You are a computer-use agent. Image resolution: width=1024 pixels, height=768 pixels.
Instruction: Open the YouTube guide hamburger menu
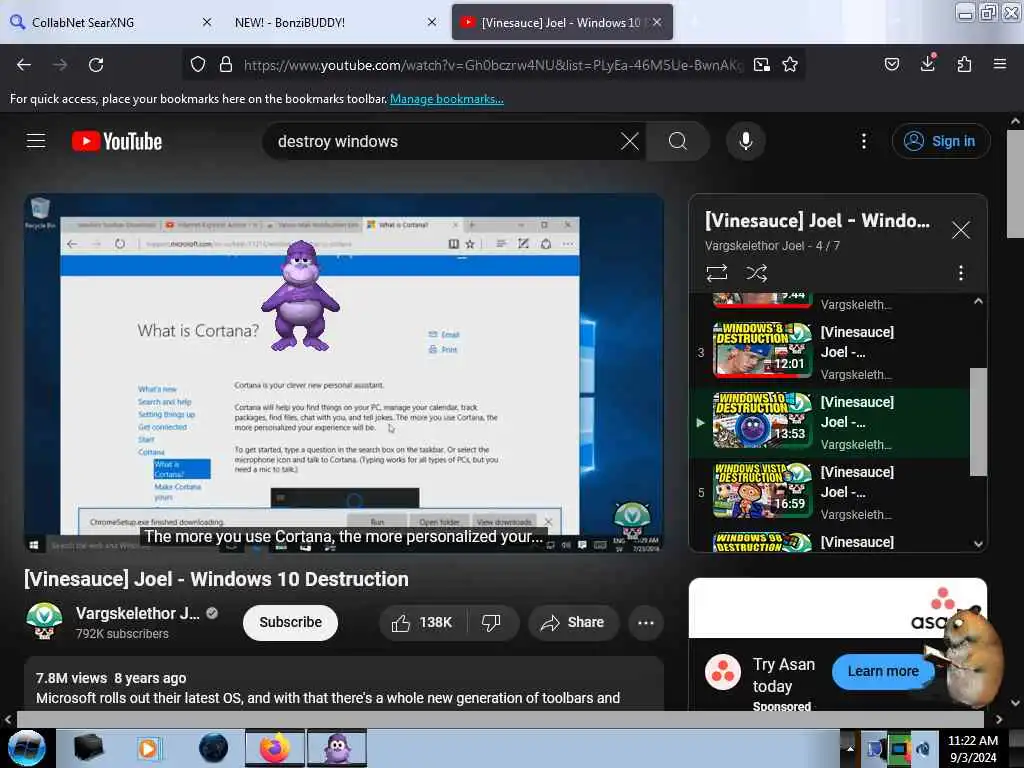coord(36,141)
